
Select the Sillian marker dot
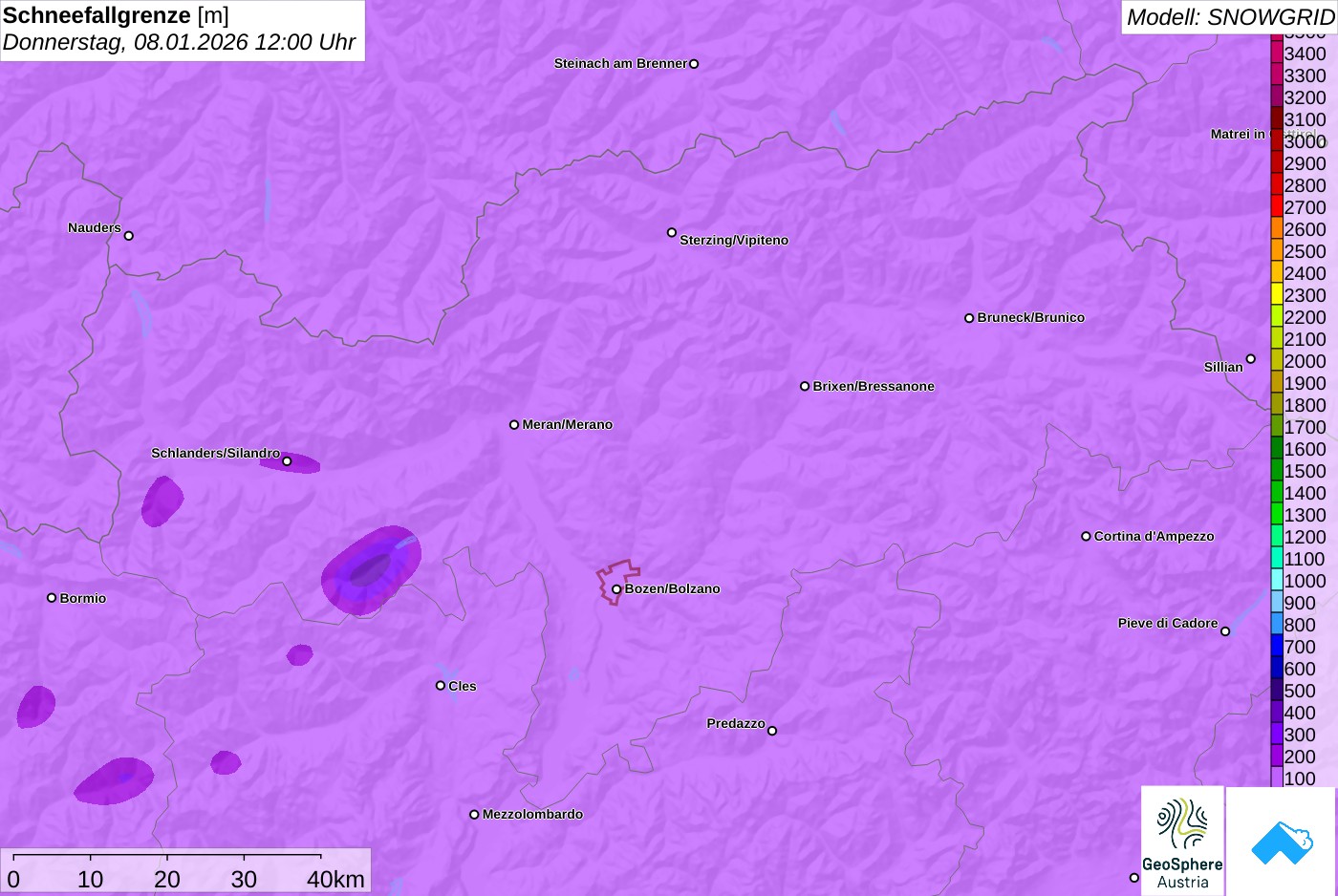[1251, 359]
